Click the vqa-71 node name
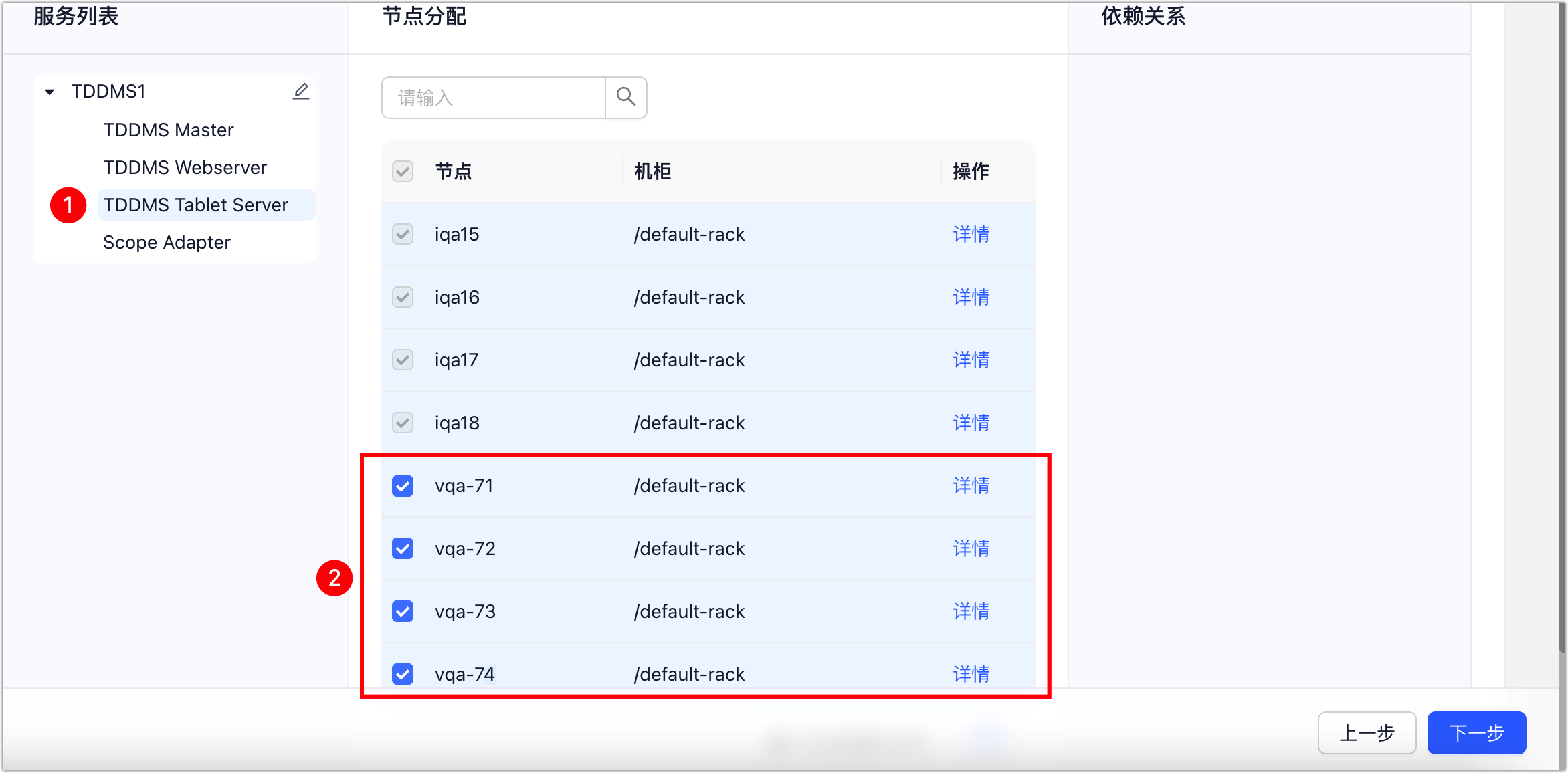Viewport: 1568px width, 773px height. pyautogui.click(x=464, y=485)
